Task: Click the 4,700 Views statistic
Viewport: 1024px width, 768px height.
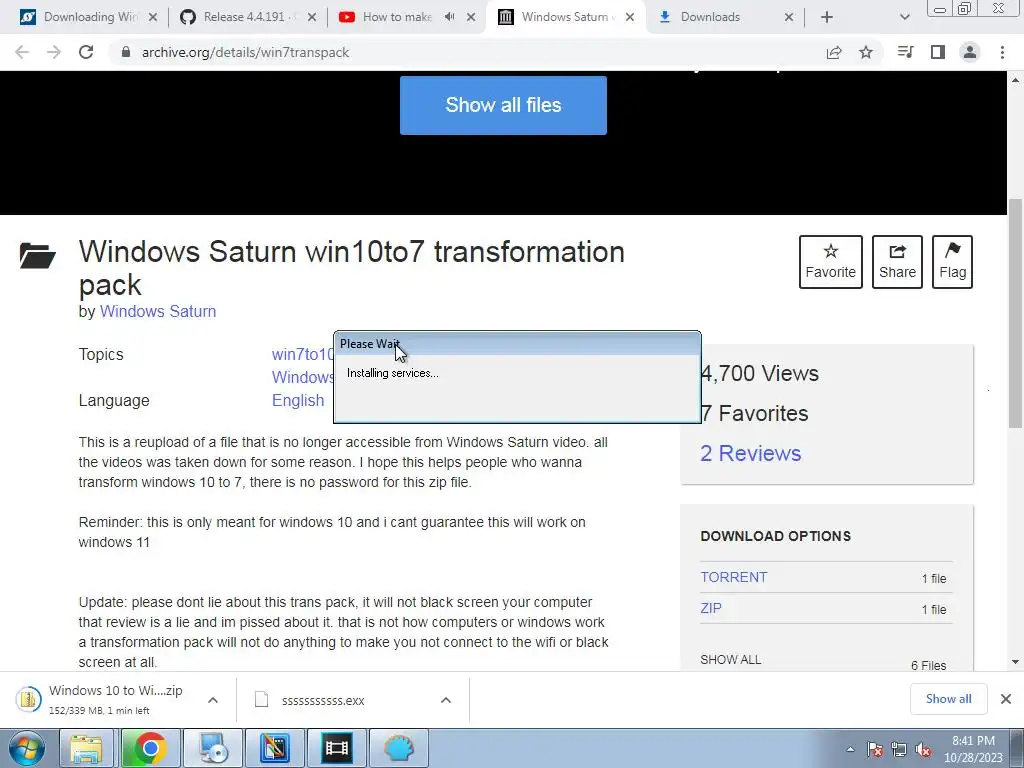Action: [760, 374]
